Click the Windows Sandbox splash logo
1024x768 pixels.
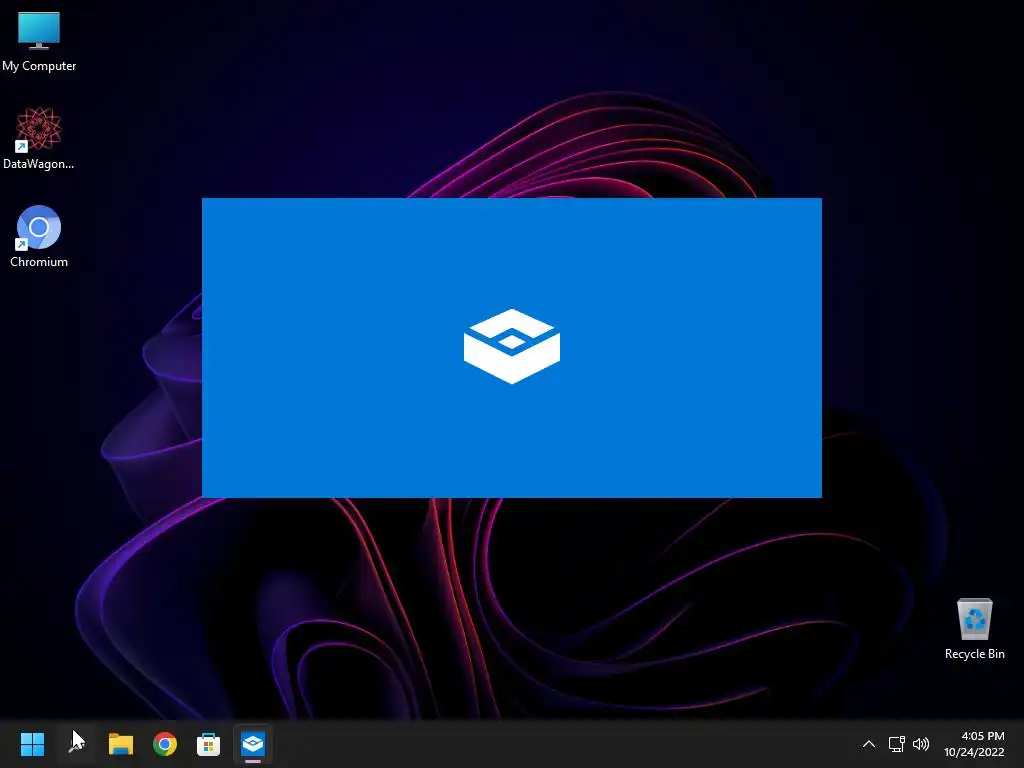coord(512,346)
